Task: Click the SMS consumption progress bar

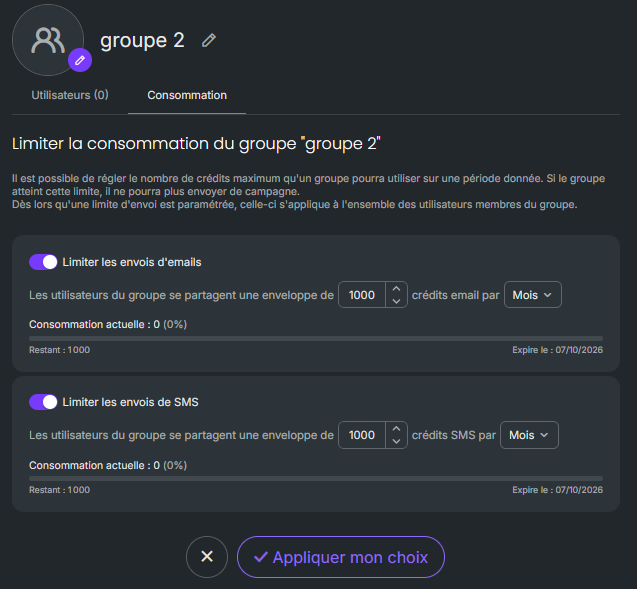Action: 316,479
